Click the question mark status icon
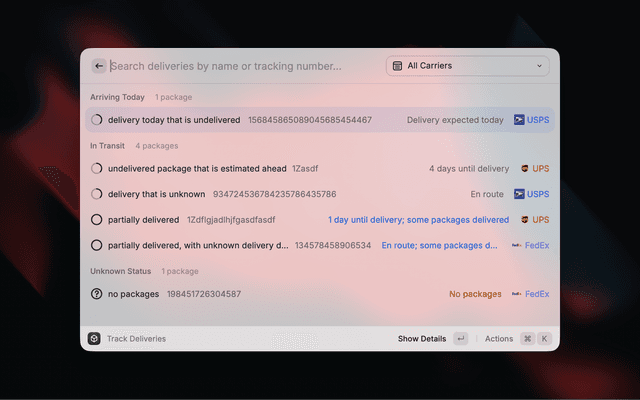This screenshot has width=640, height=400. point(97,294)
